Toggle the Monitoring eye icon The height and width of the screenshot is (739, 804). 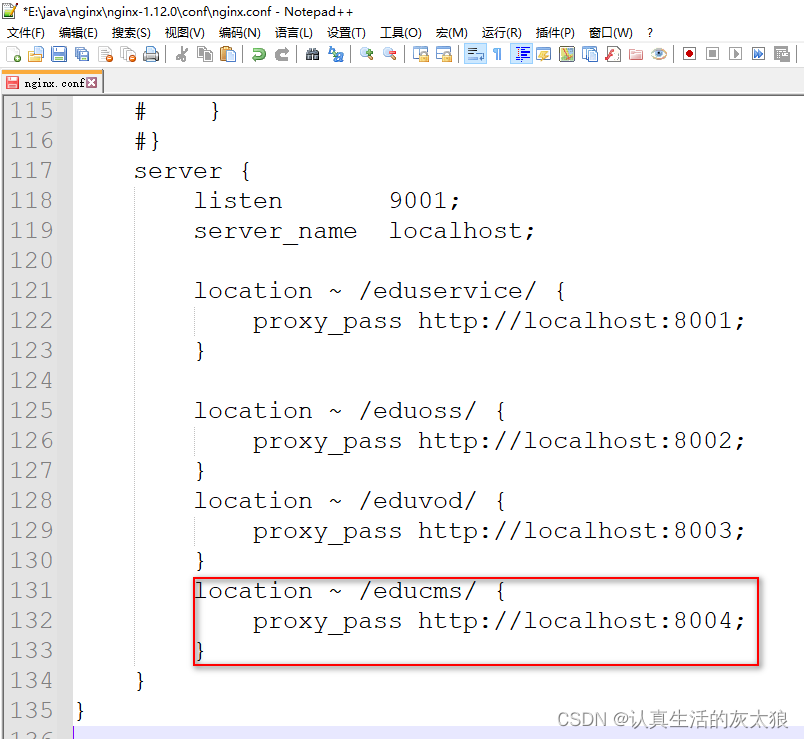659,54
